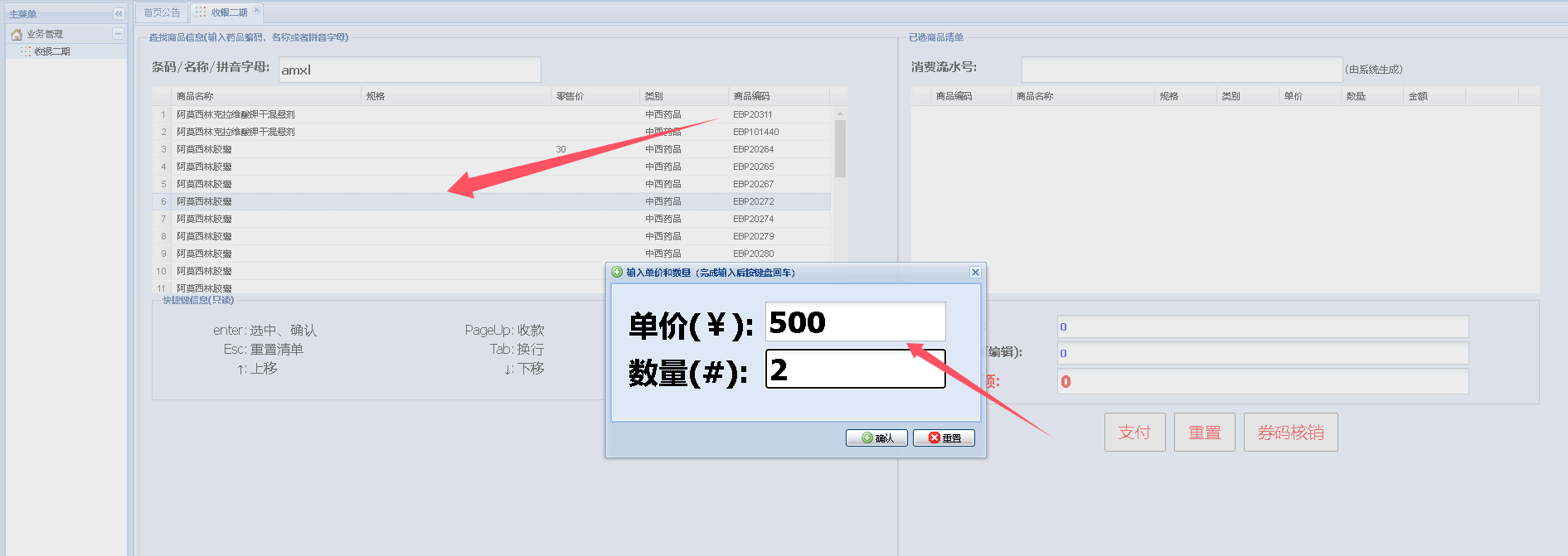Image resolution: width=1568 pixels, height=556 pixels.
Task: Click the 消费流水号 input field
Action: [x=1181, y=70]
